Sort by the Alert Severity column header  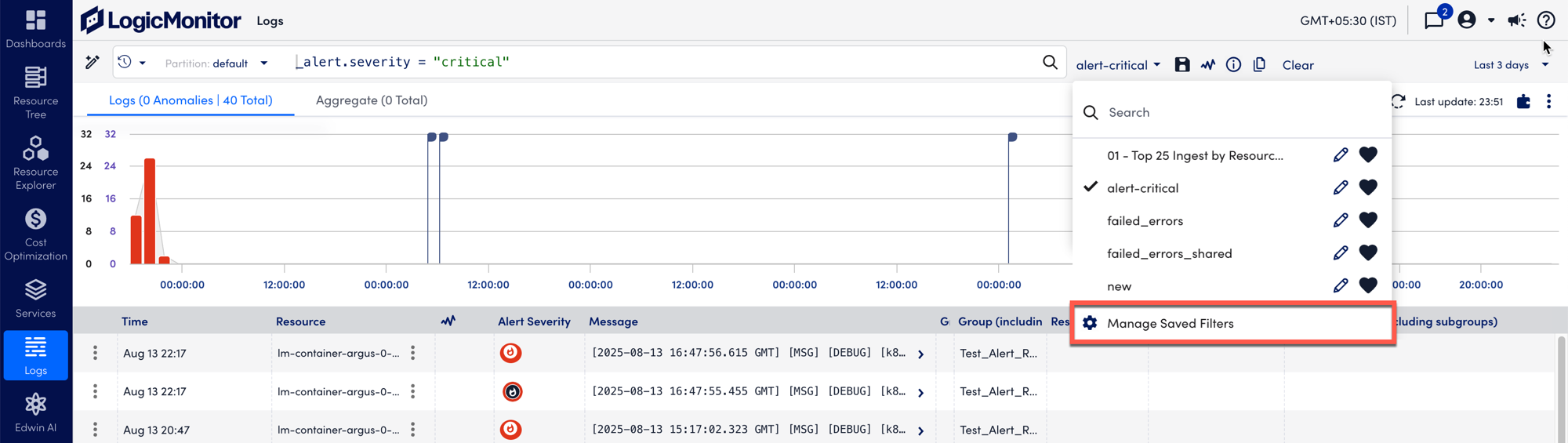point(534,321)
